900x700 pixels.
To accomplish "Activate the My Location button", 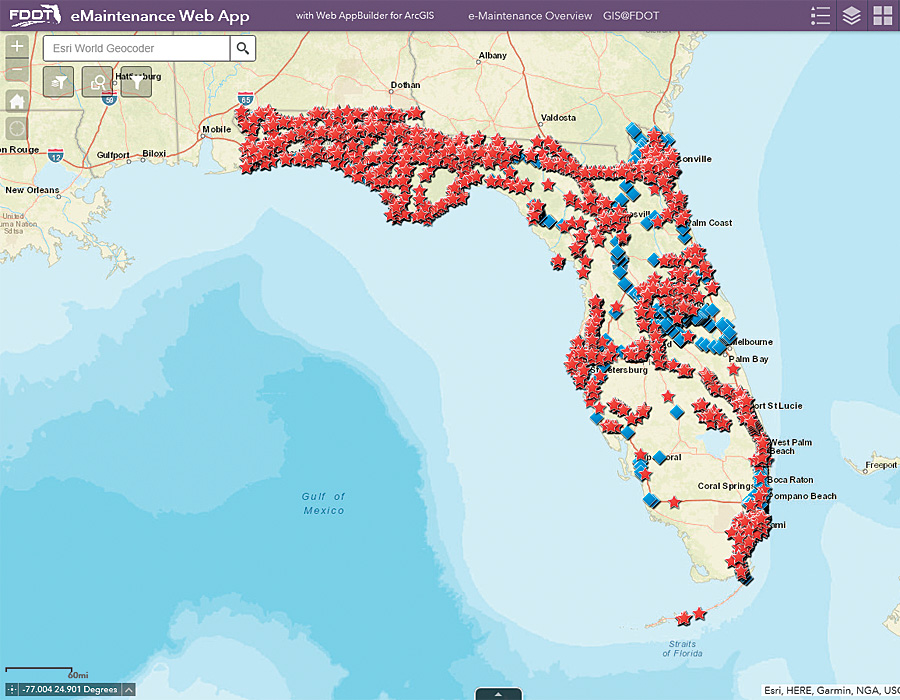I will pyautogui.click(x=17, y=128).
